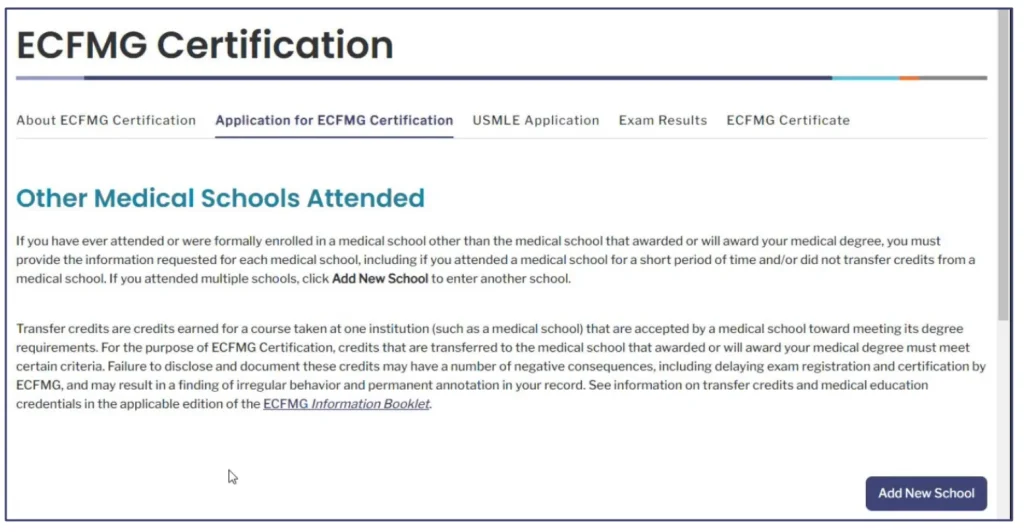Click bold Add New School text in paragraph
The height and width of the screenshot is (532, 1024).
tap(380, 279)
